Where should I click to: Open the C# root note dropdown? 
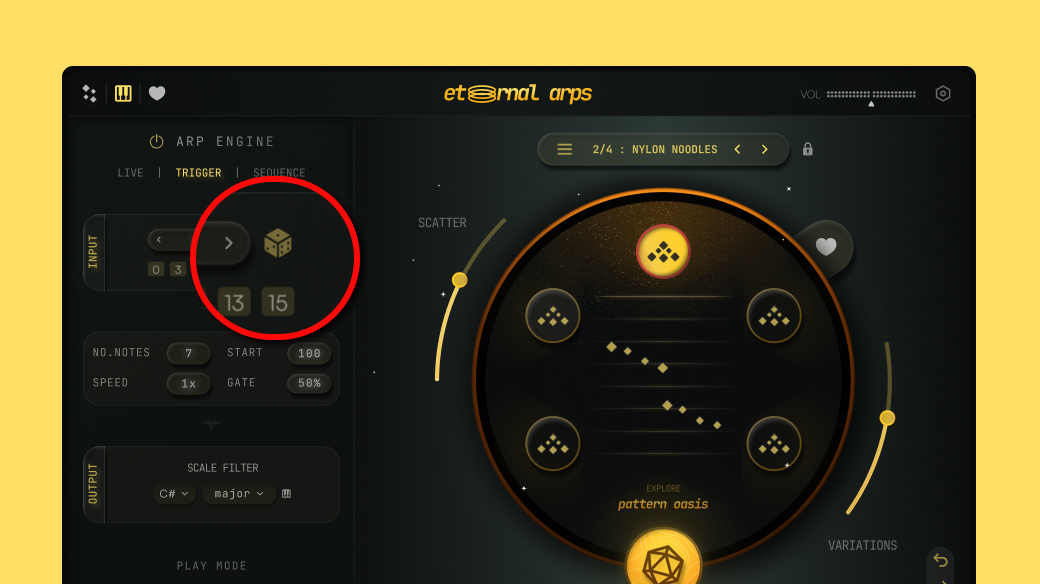point(174,494)
